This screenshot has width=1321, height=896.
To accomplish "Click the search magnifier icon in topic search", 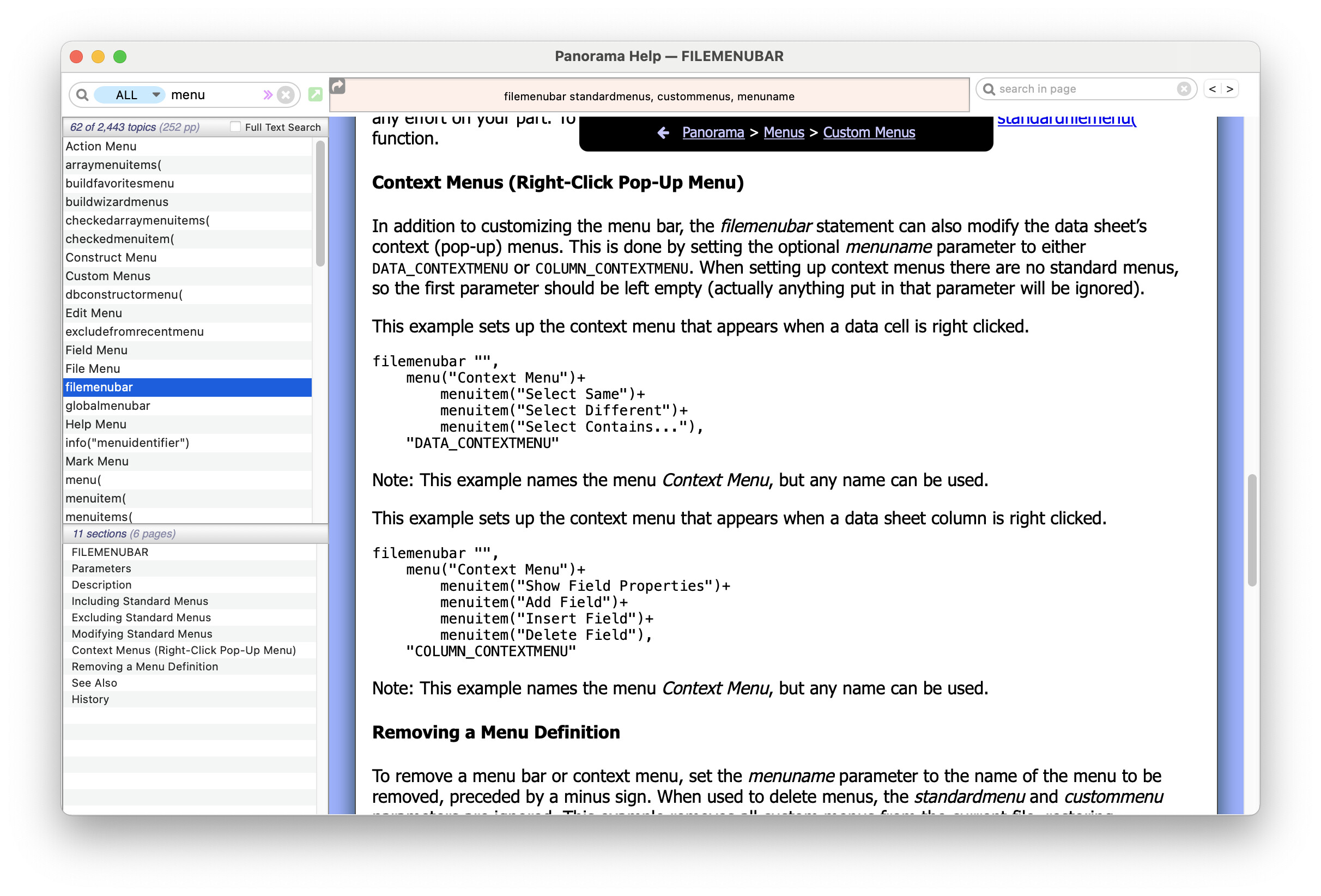I will click(82, 95).
